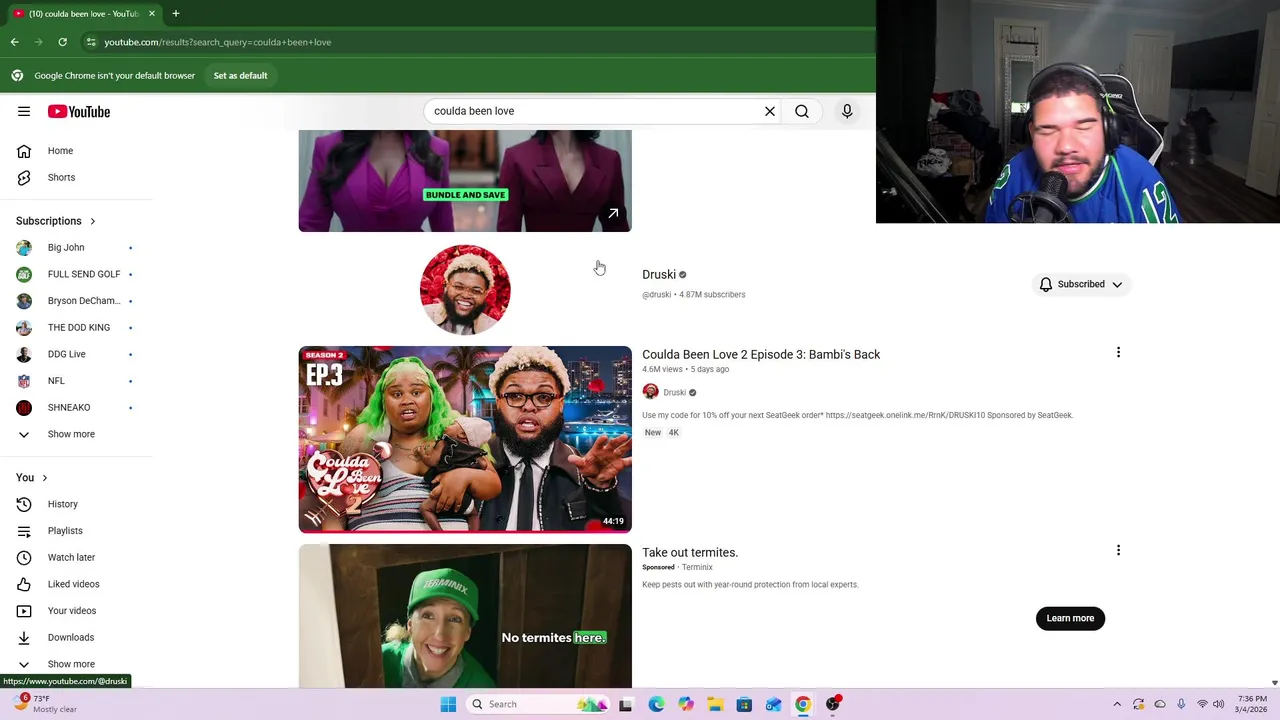1280x720 pixels.
Task: Click the Learn more button
Action: pos(1070,618)
